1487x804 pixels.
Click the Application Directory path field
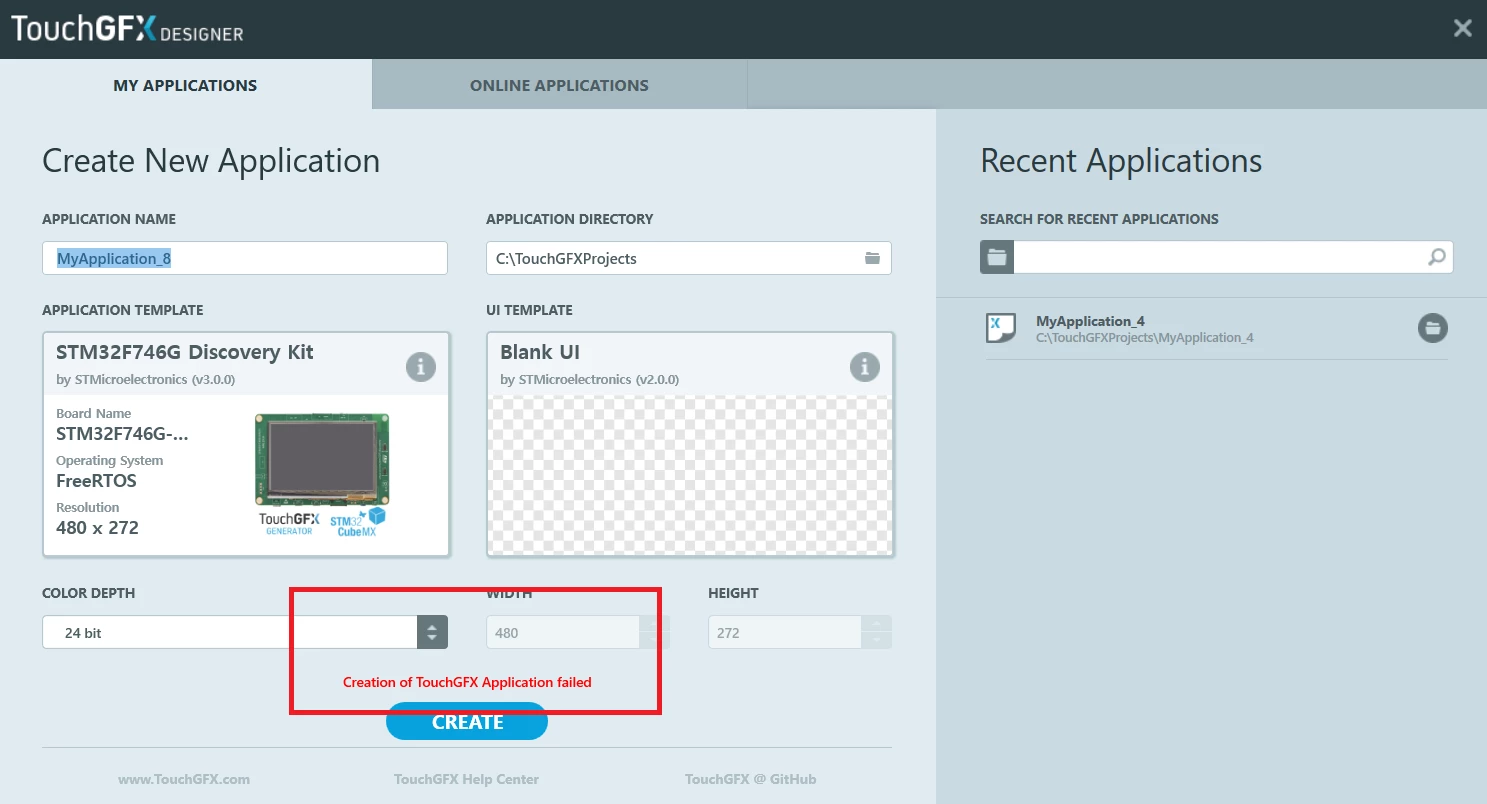(x=689, y=258)
